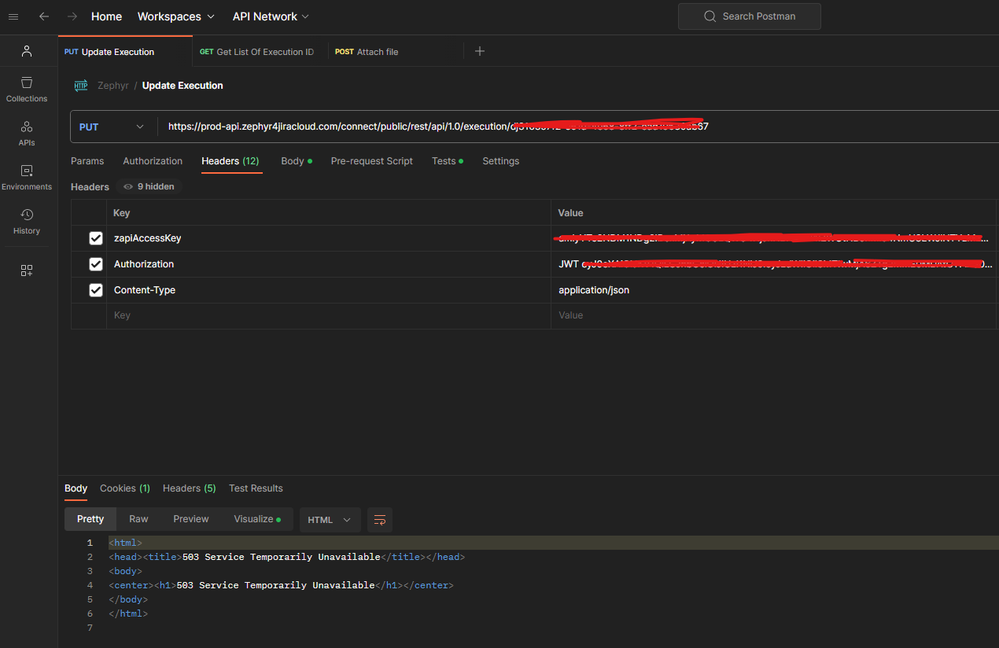Expand the API Network dropdown
This screenshot has width=999, height=648.
click(271, 17)
